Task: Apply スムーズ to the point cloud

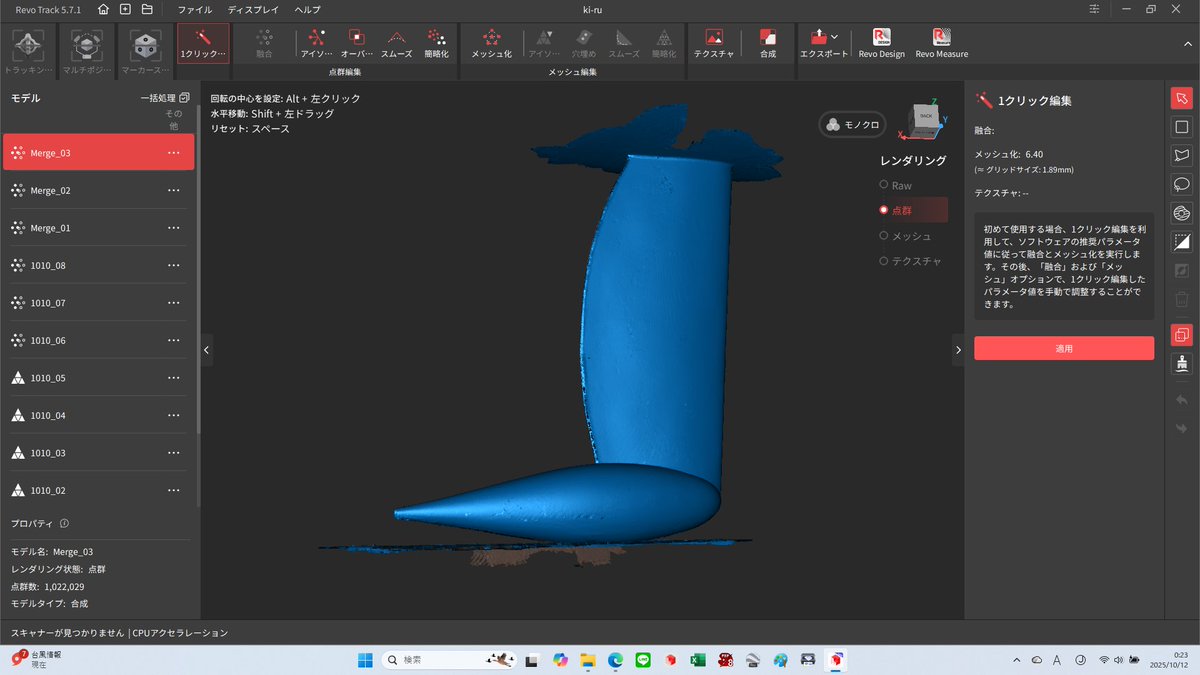Action: point(397,44)
